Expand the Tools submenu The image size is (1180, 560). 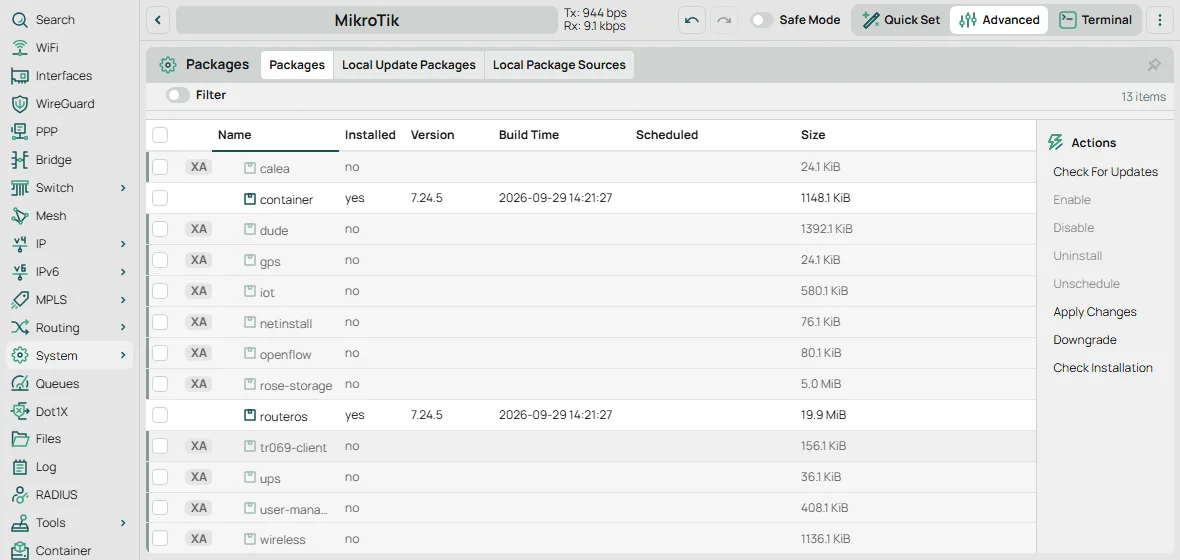[123, 522]
